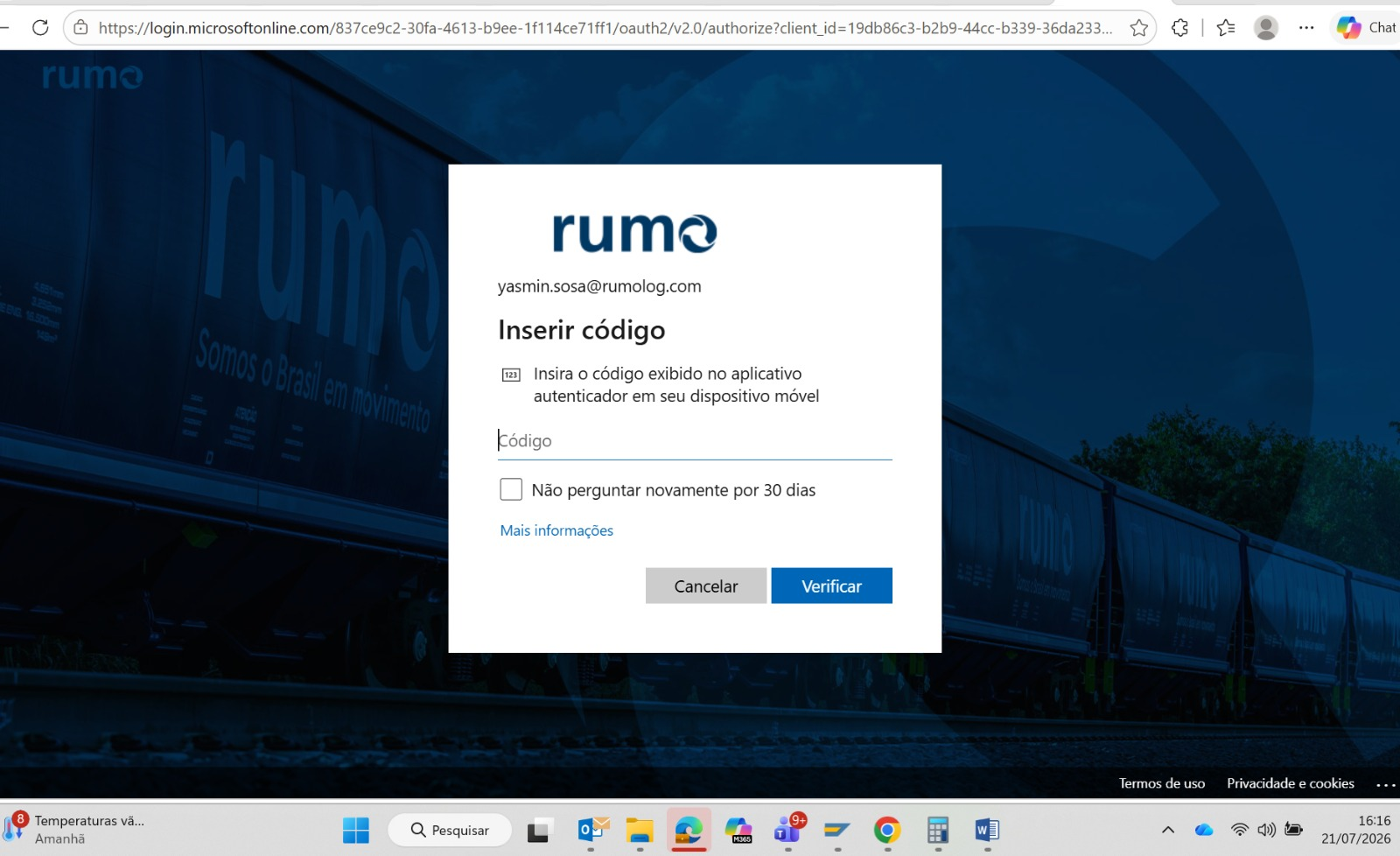
Task: Open the Windows Start menu
Action: 356,830
